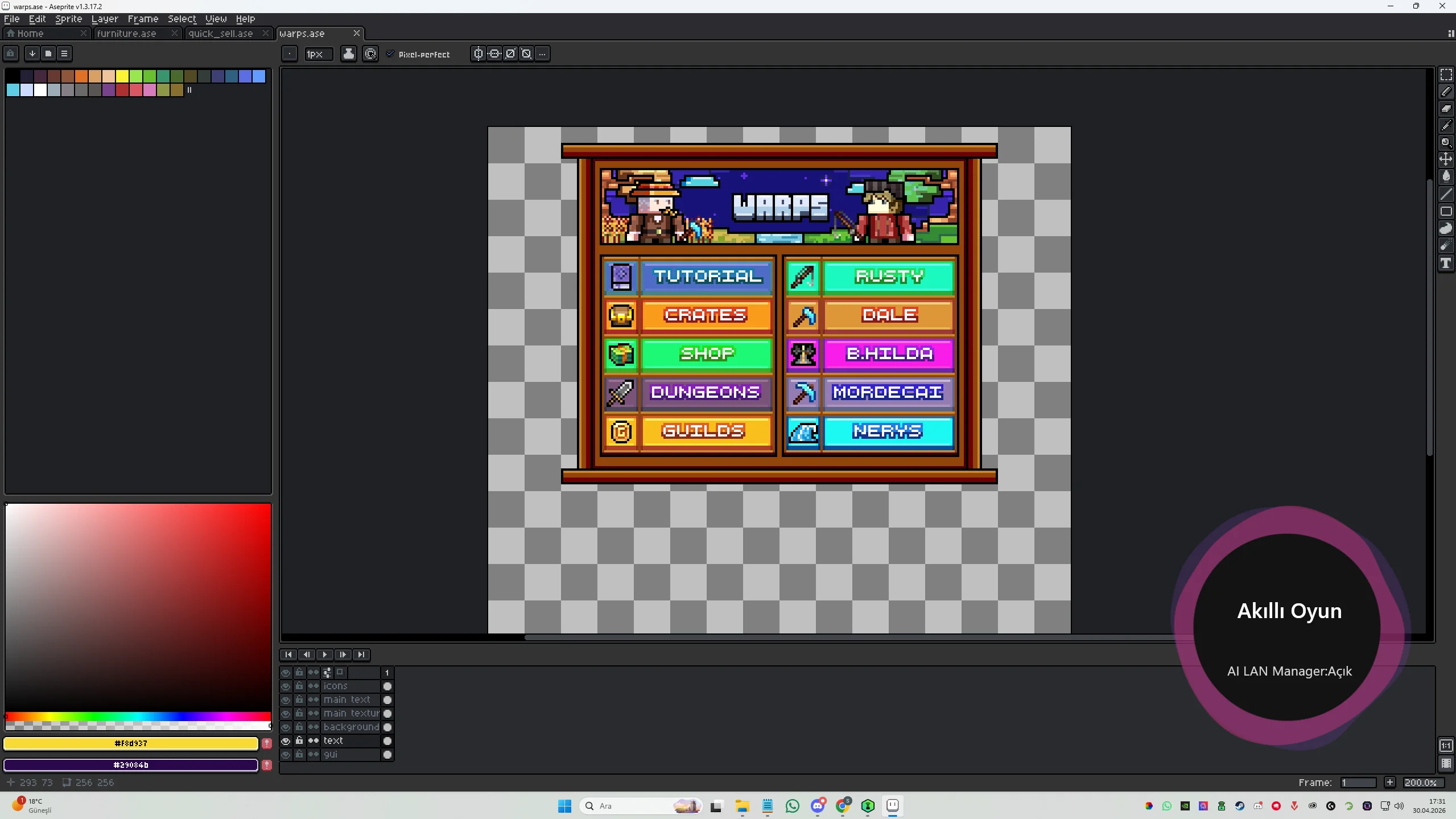Select the Paint Bucket tool
This screenshot has height=819, width=1456.
(1446, 177)
